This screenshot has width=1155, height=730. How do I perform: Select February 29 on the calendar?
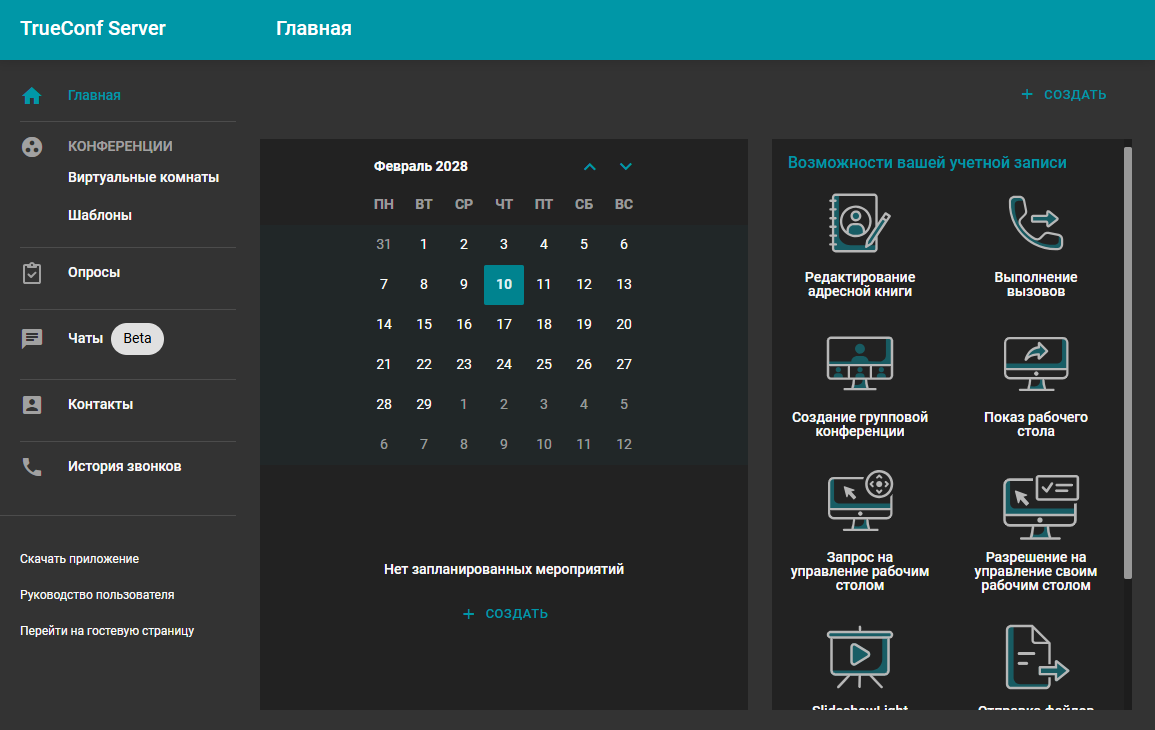pyautogui.click(x=424, y=404)
